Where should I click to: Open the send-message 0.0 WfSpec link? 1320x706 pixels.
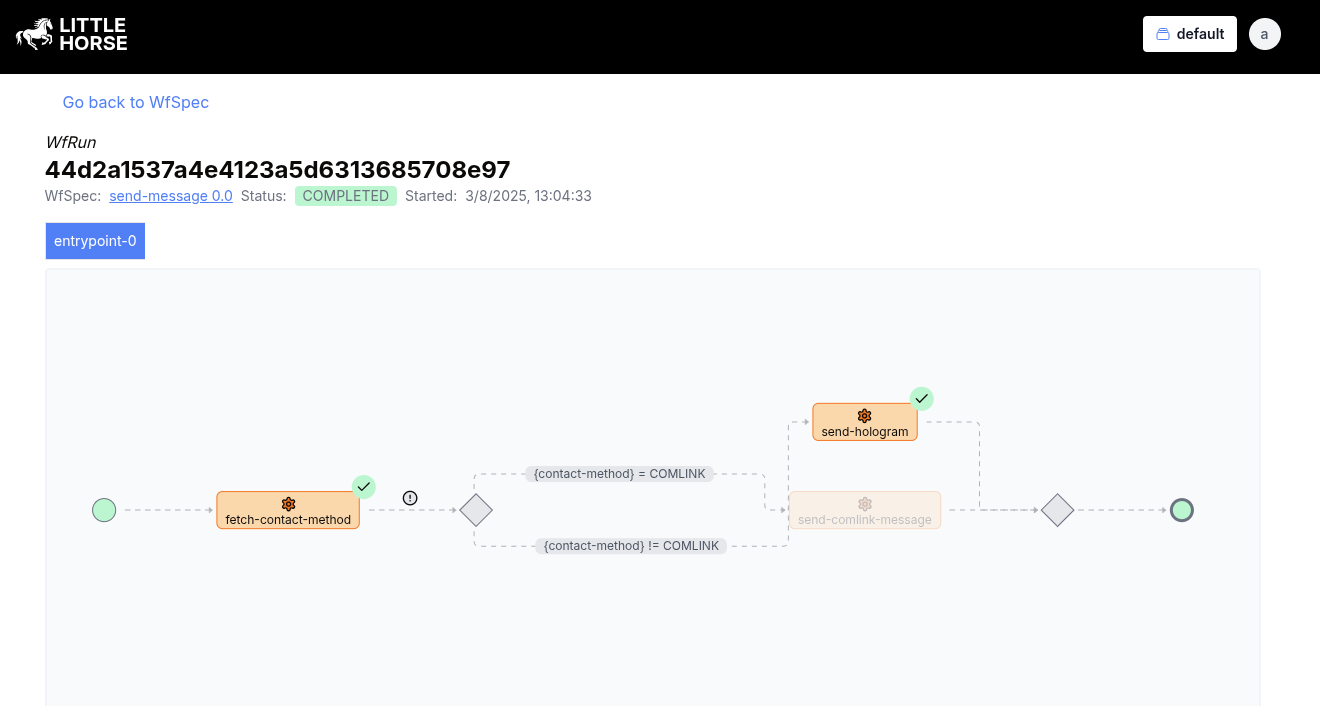(170, 195)
